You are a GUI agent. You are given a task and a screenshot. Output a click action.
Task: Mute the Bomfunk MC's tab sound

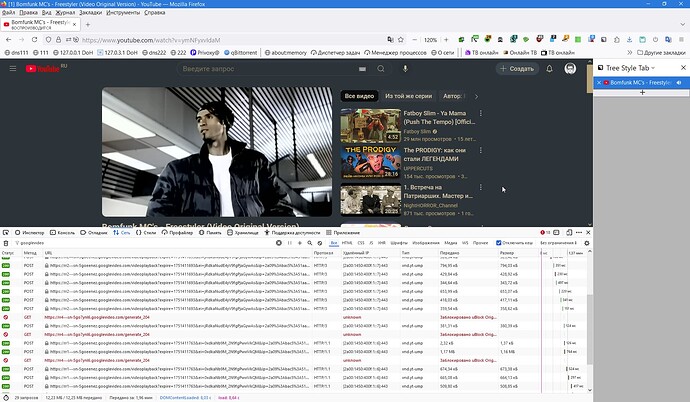click(679, 82)
